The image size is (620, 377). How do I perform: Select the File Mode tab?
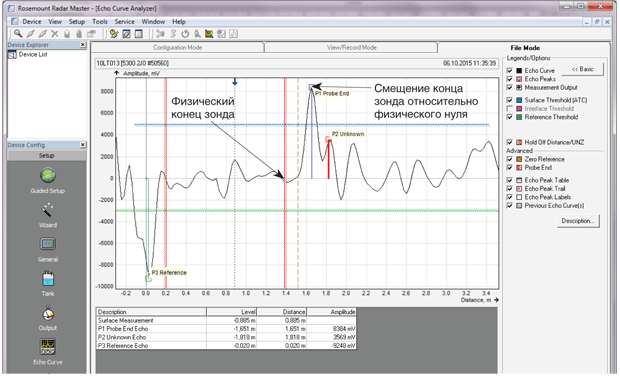pos(525,48)
